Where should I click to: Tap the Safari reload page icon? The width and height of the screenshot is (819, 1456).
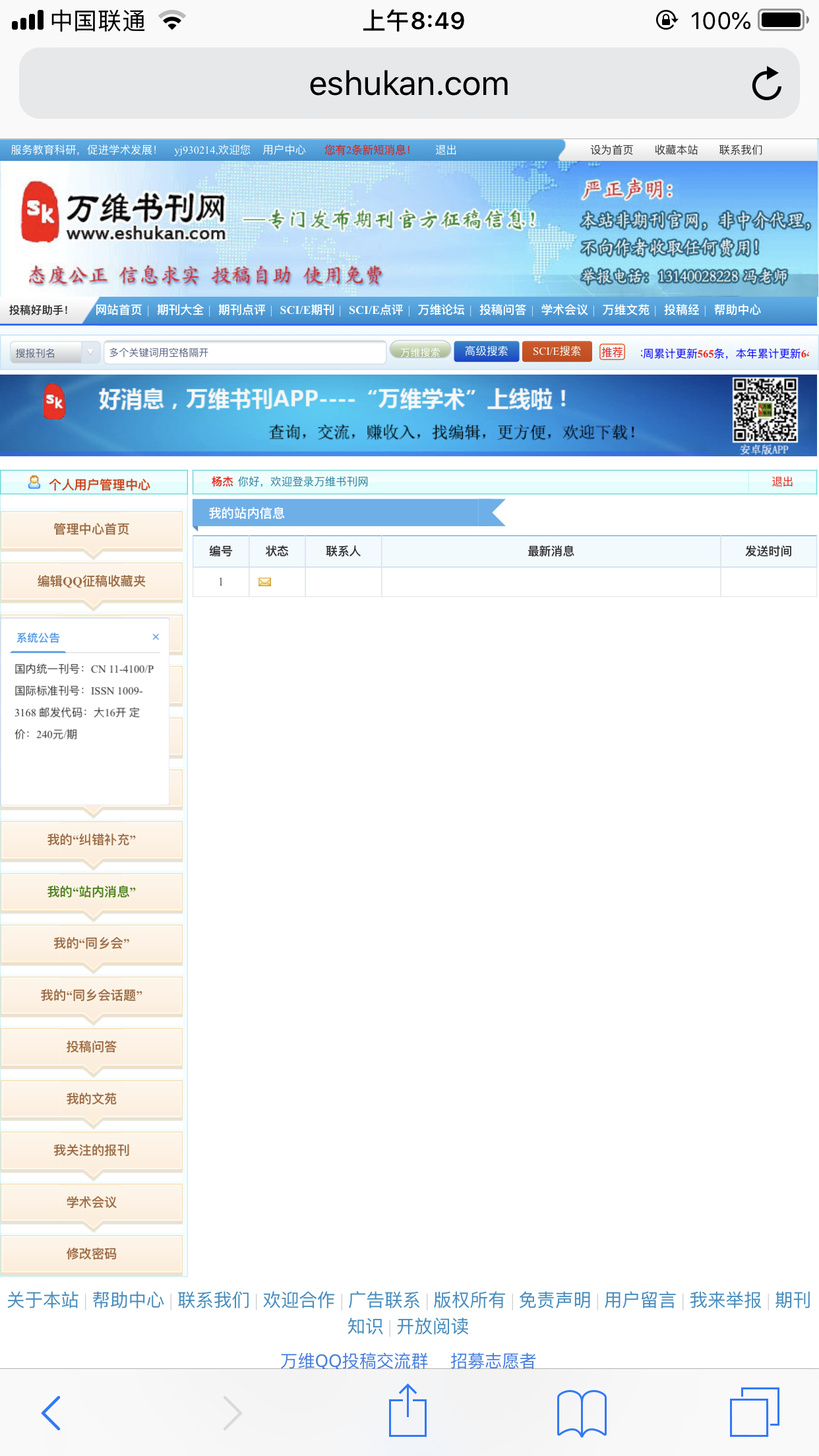coord(766,84)
